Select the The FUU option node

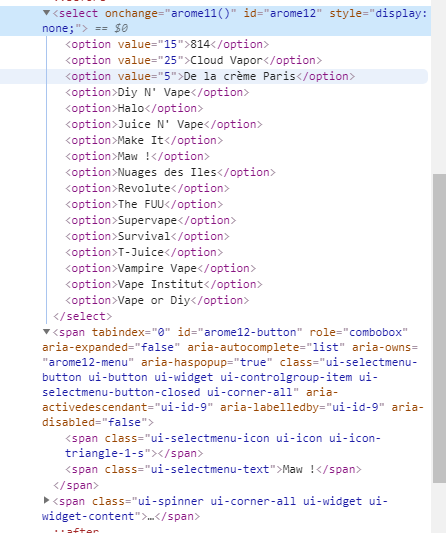[x=144, y=204]
